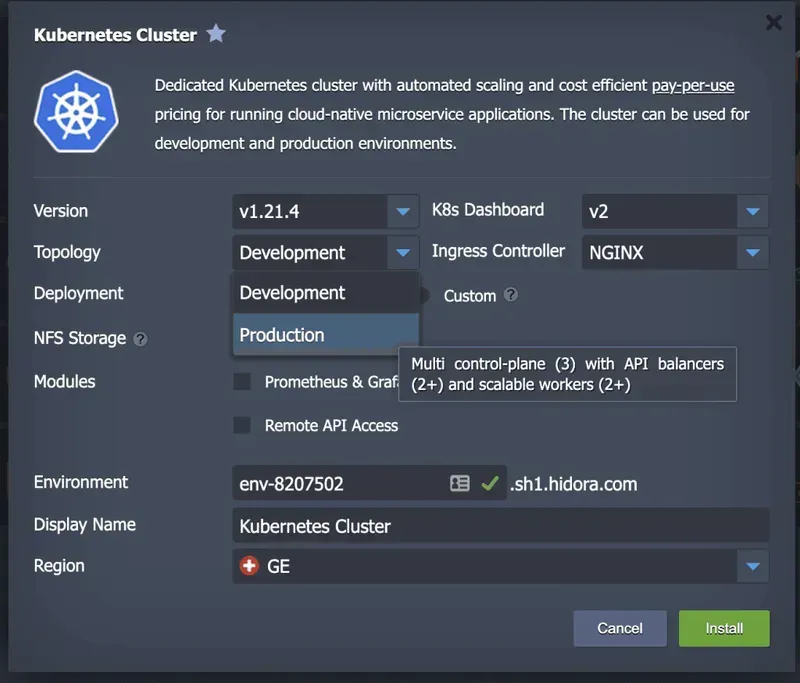Tick the Remote API Access checkbox
The image size is (800, 683).
[242, 425]
